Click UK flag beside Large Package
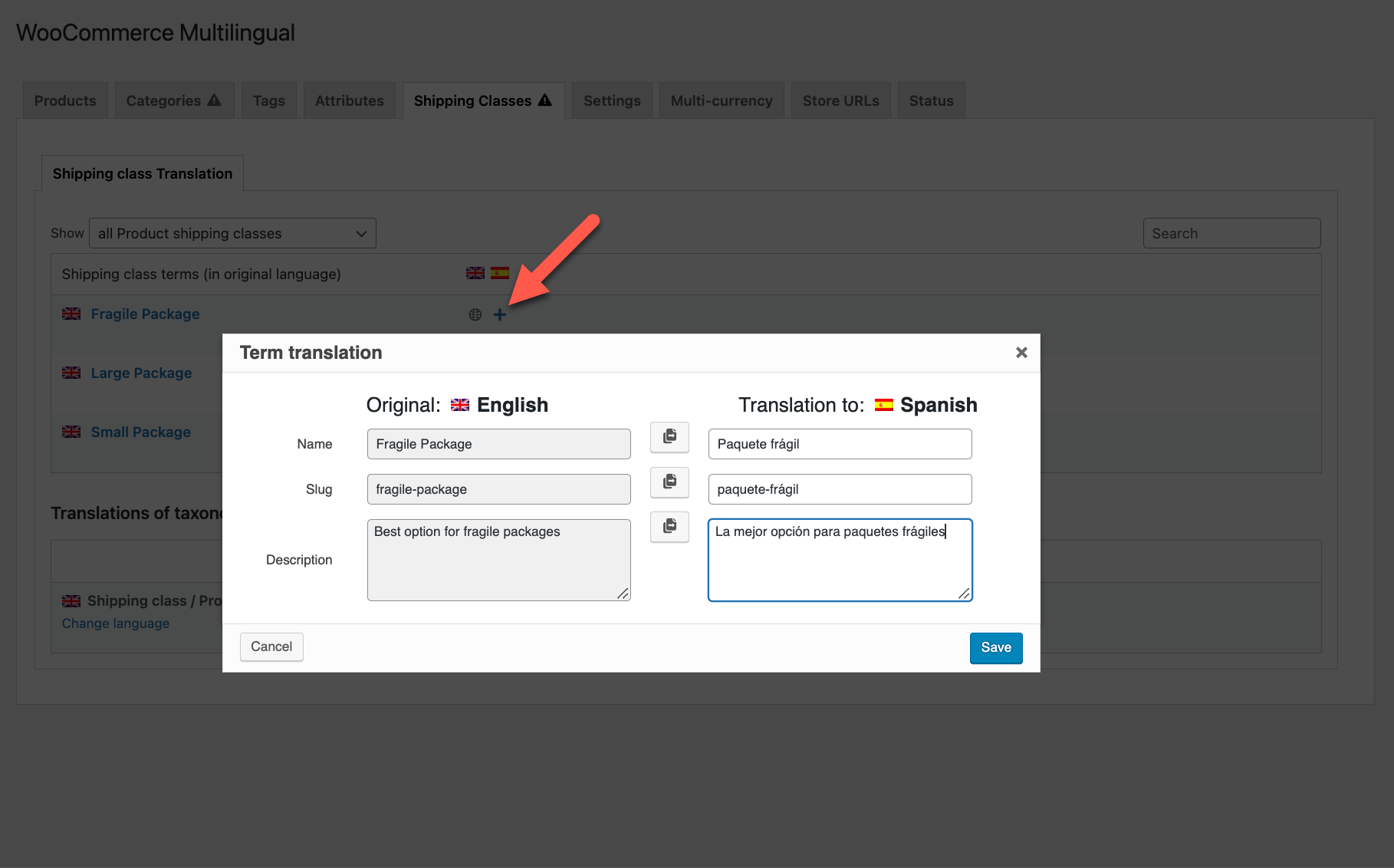Image resolution: width=1394 pixels, height=868 pixels. (x=71, y=373)
